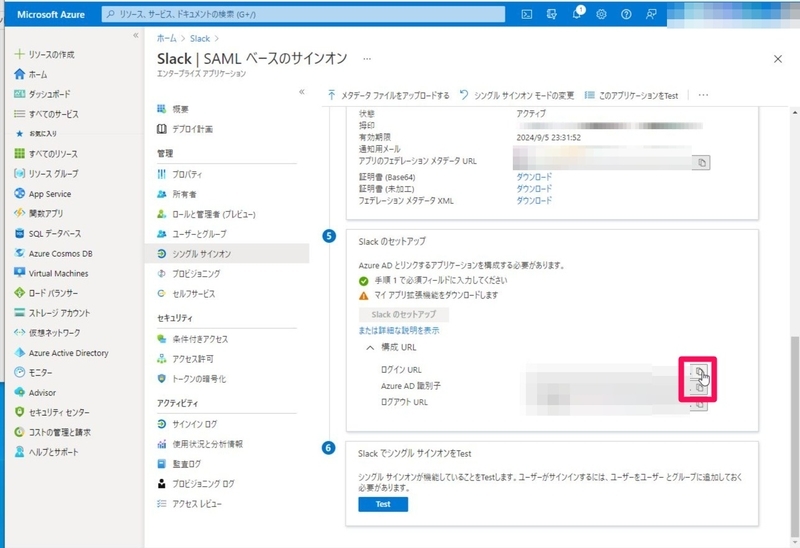800x548 pixels.
Task: Select ユーザーとグループ in resource menu
Action: pyautogui.click(x=192, y=234)
